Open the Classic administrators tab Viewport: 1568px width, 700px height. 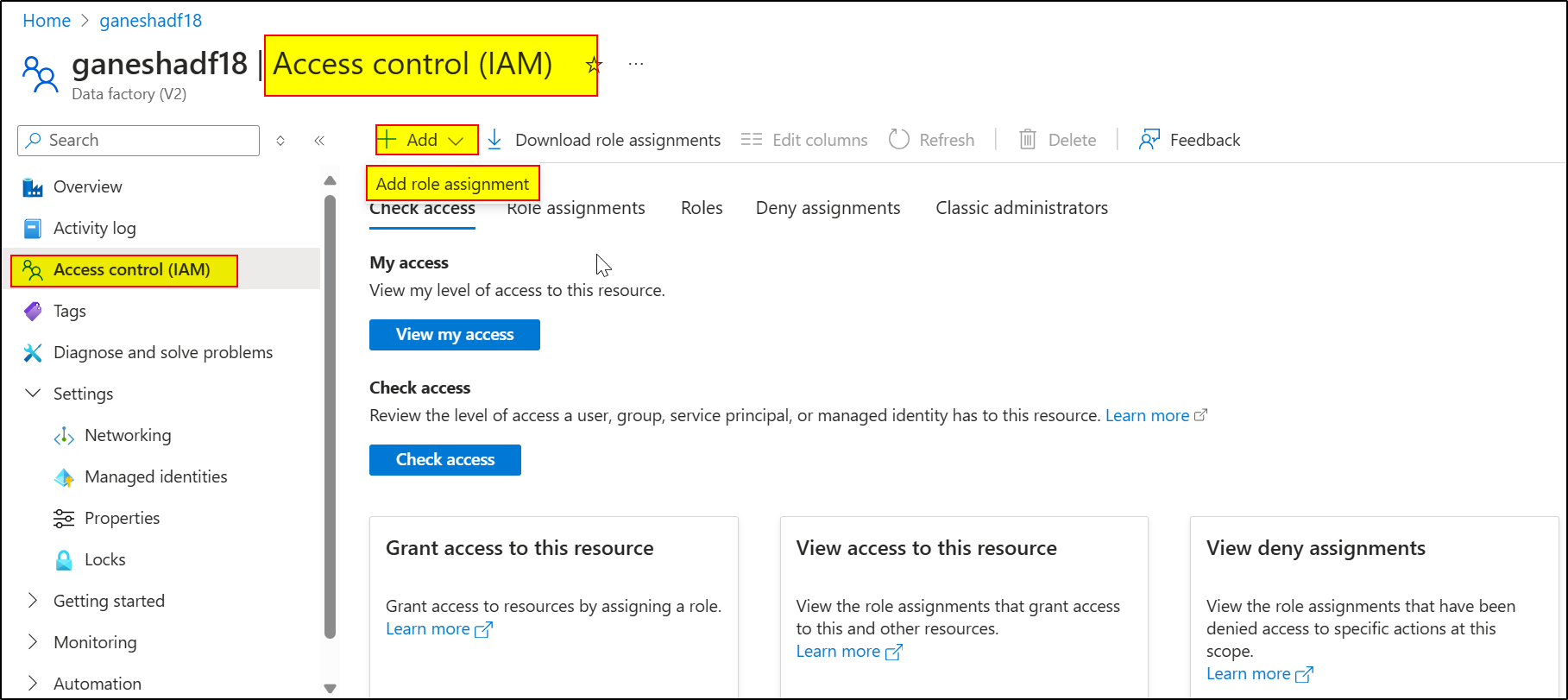tap(1022, 208)
